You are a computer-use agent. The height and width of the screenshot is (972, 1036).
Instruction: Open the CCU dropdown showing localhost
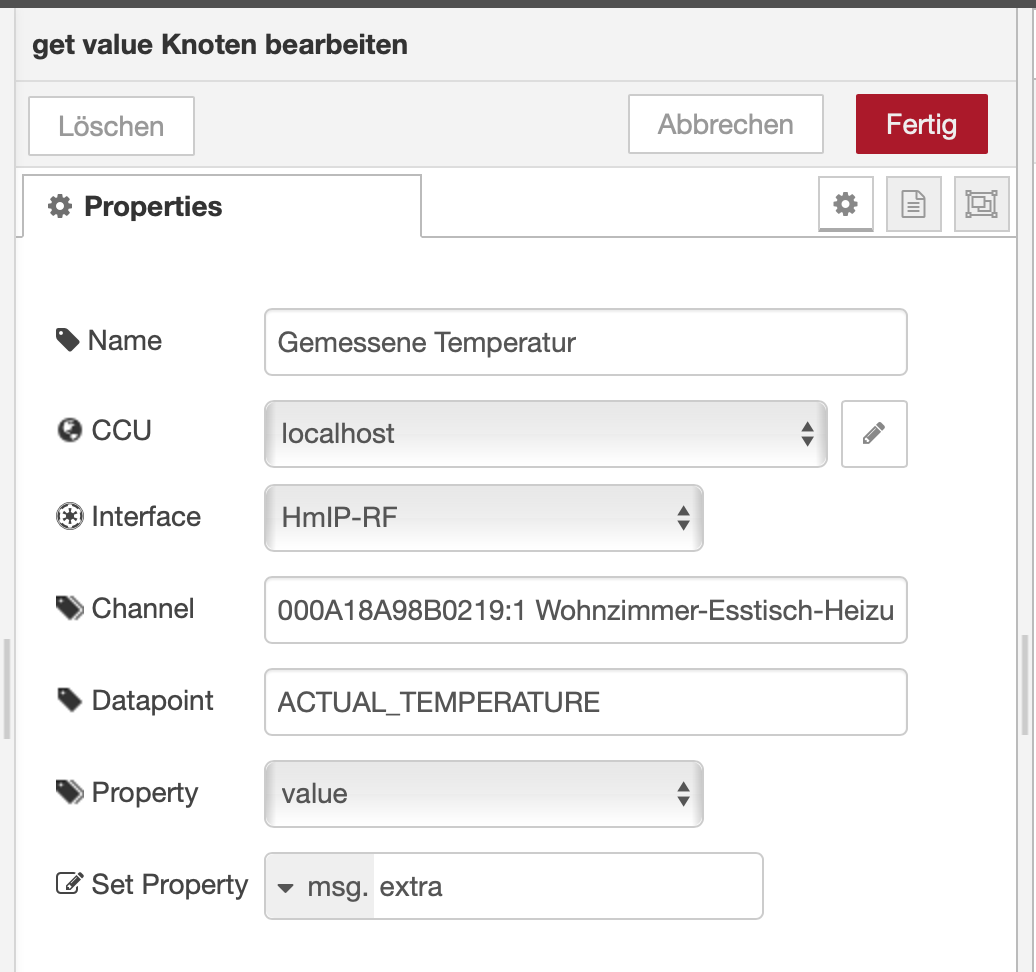coord(545,434)
